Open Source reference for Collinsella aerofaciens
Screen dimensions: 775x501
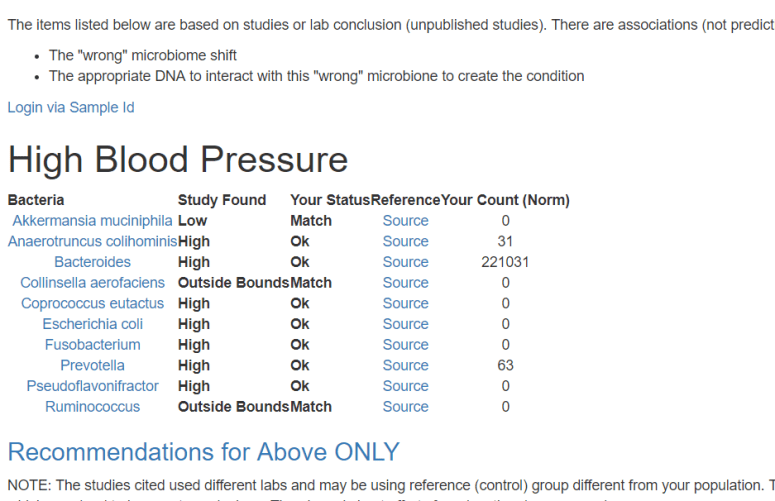tap(405, 283)
